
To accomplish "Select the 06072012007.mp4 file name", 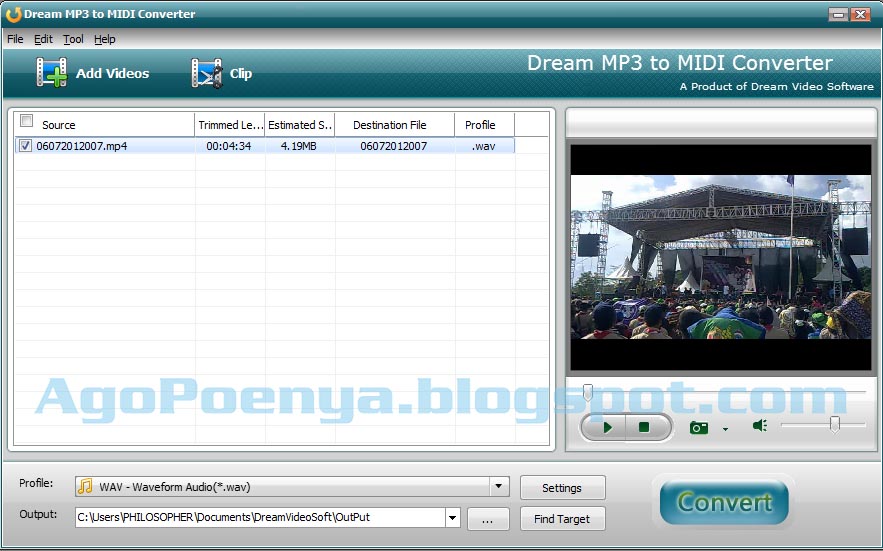I will 82,146.
